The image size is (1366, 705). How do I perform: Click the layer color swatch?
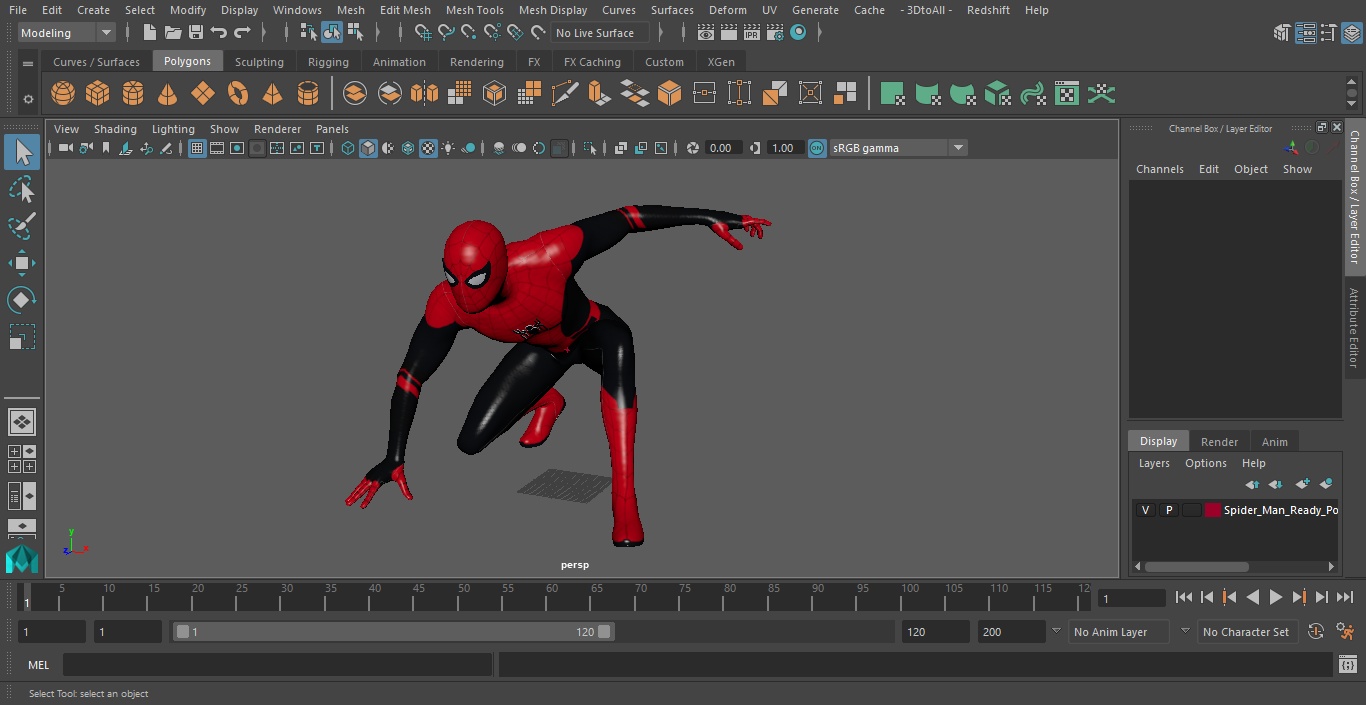tap(1213, 510)
